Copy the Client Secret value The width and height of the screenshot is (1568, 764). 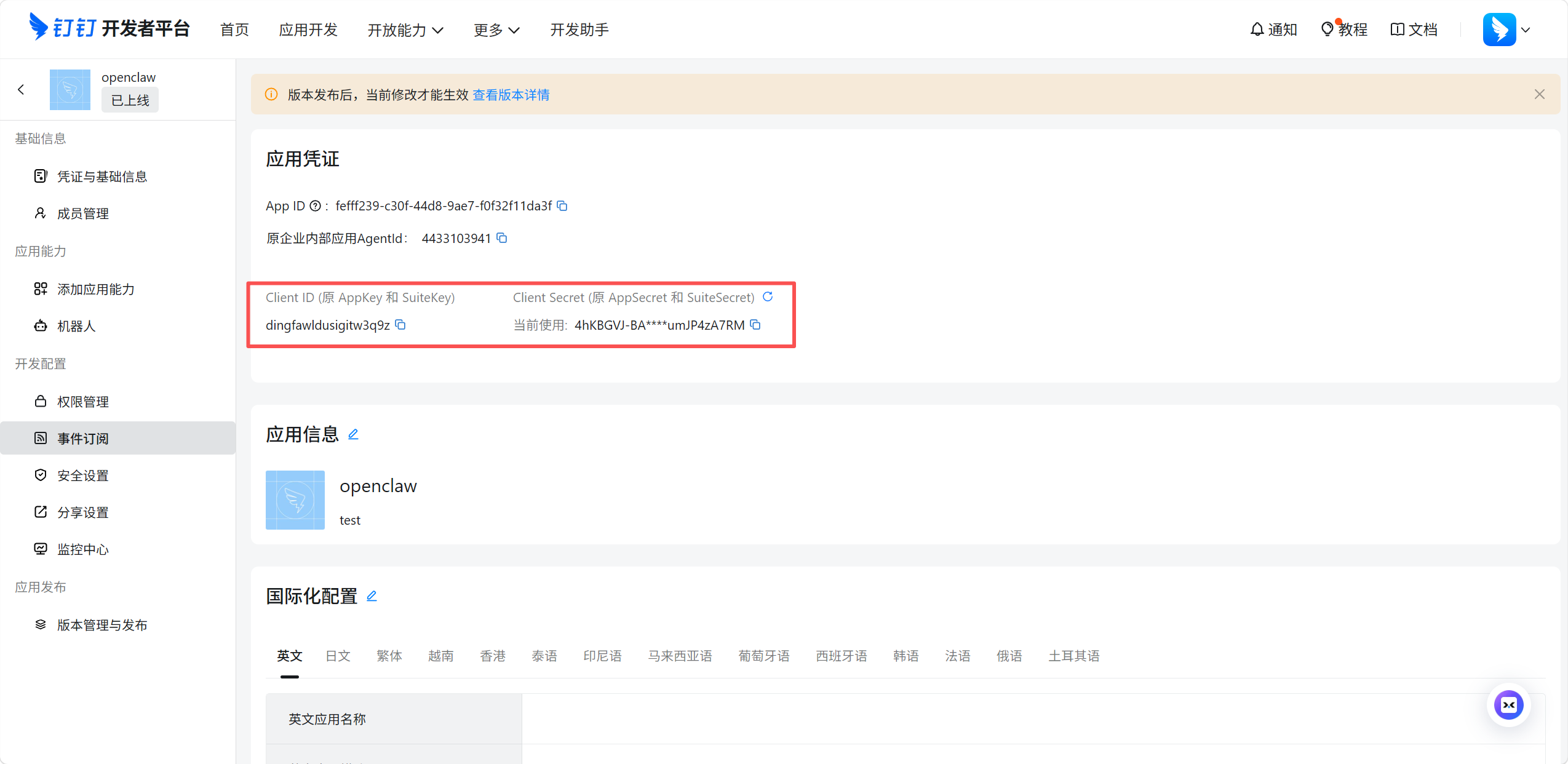point(755,325)
